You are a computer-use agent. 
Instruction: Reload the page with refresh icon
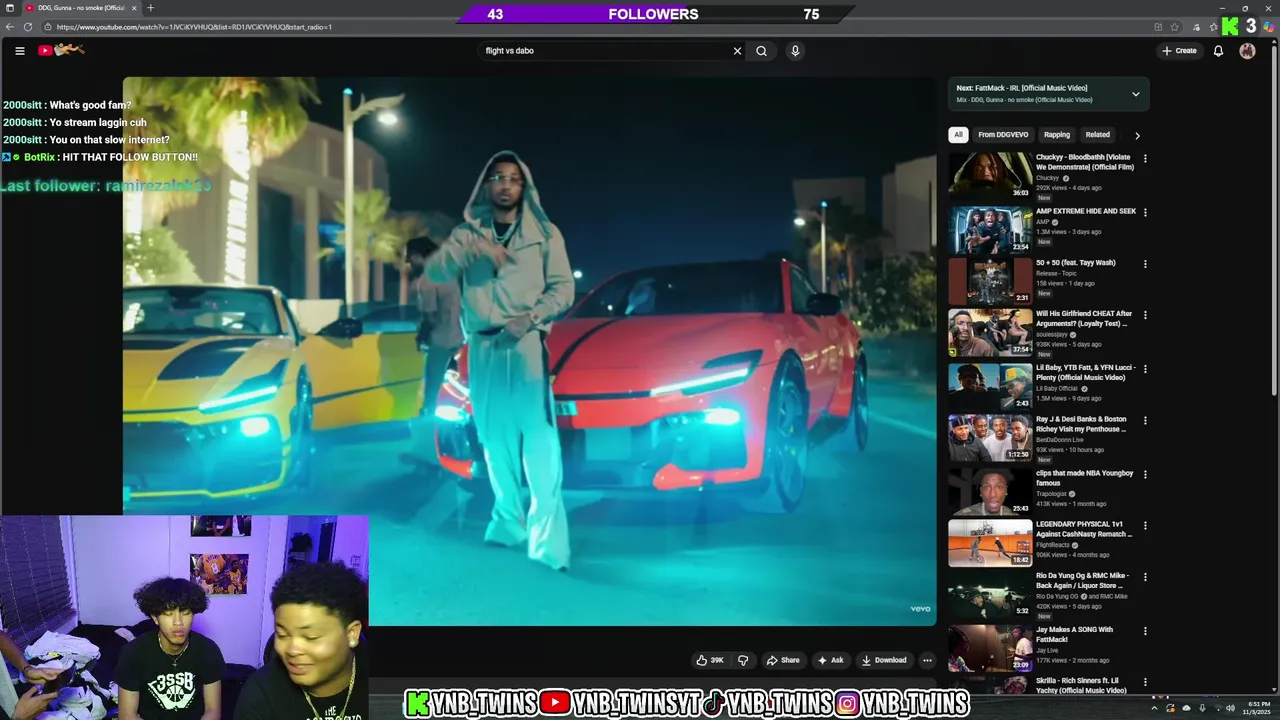[28, 27]
